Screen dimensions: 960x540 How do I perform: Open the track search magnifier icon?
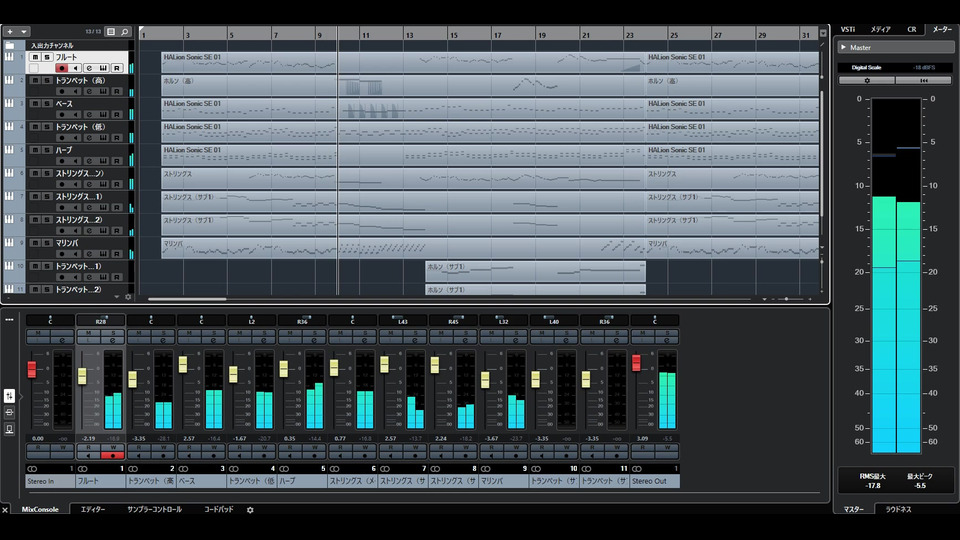[x=125, y=32]
